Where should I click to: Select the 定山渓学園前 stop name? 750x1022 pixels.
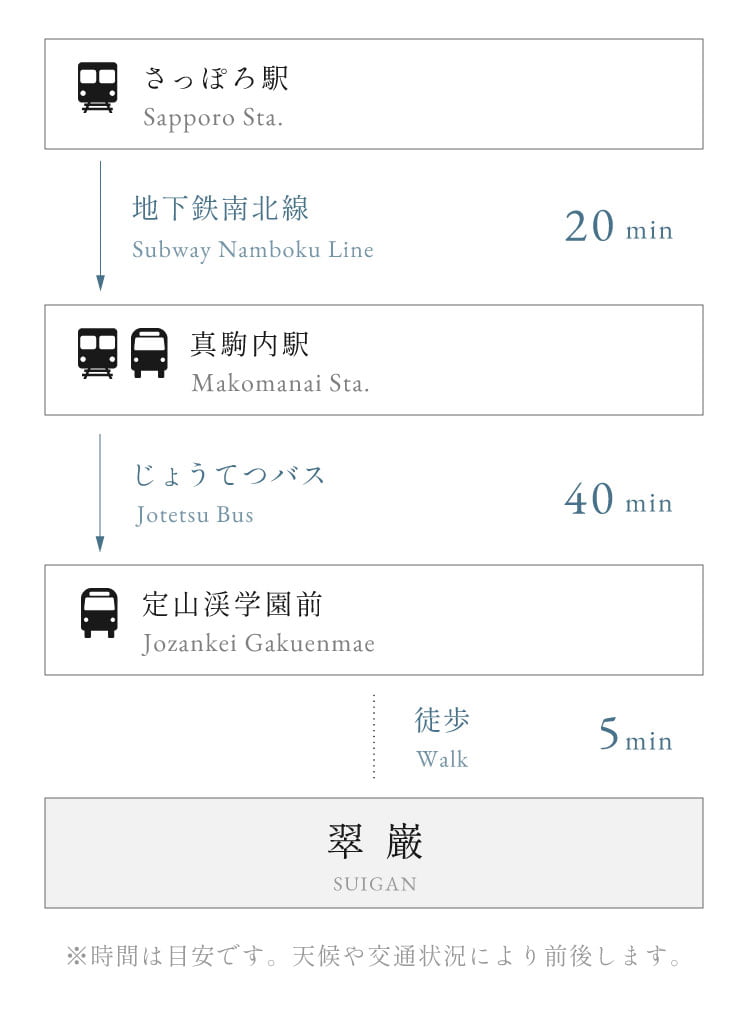coord(233,604)
